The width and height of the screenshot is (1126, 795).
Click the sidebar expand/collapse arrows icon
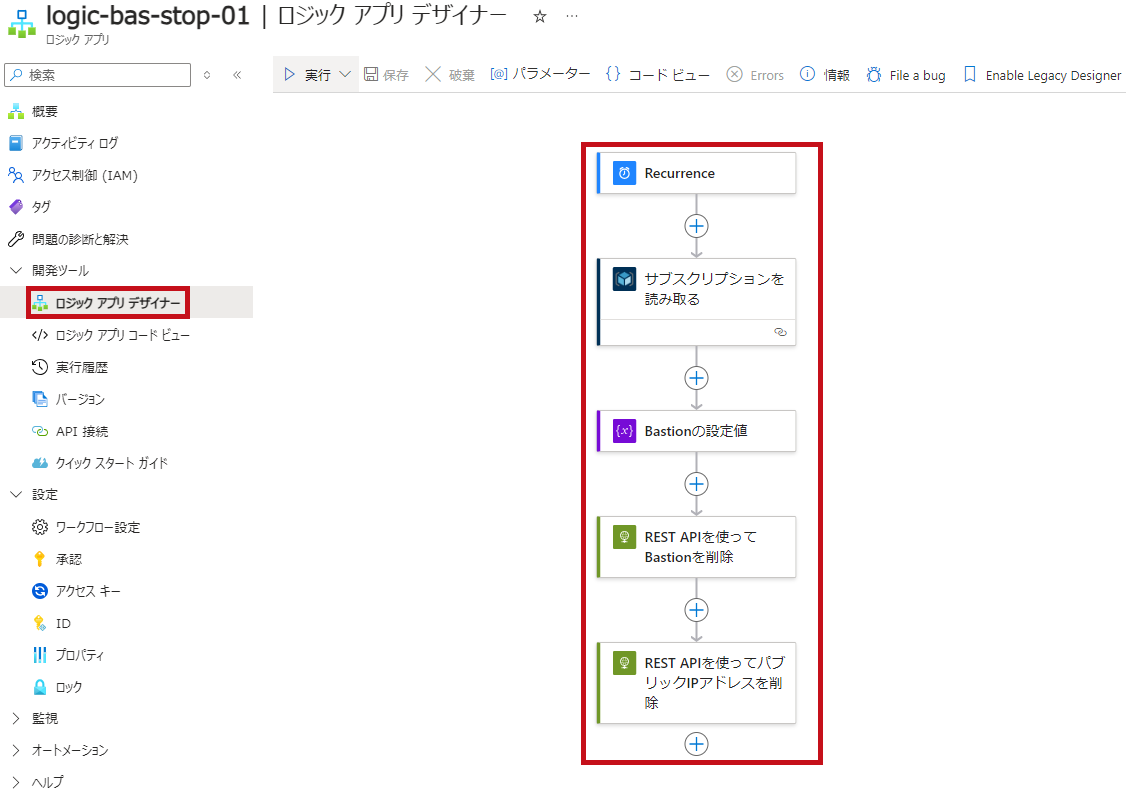pyautogui.click(x=207, y=75)
